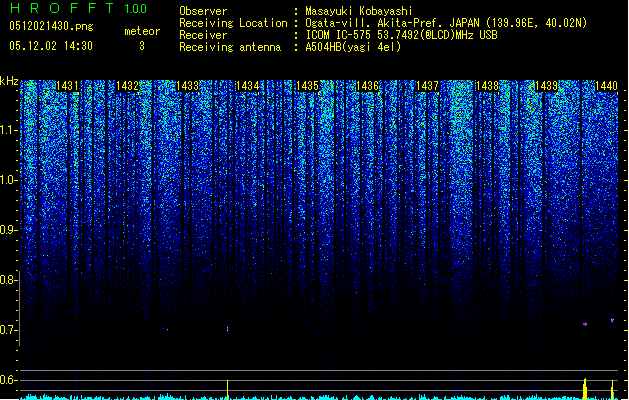Click the 1.1 frequency axis label
The height and width of the screenshot is (400, 629).
[x=8, y=130]
